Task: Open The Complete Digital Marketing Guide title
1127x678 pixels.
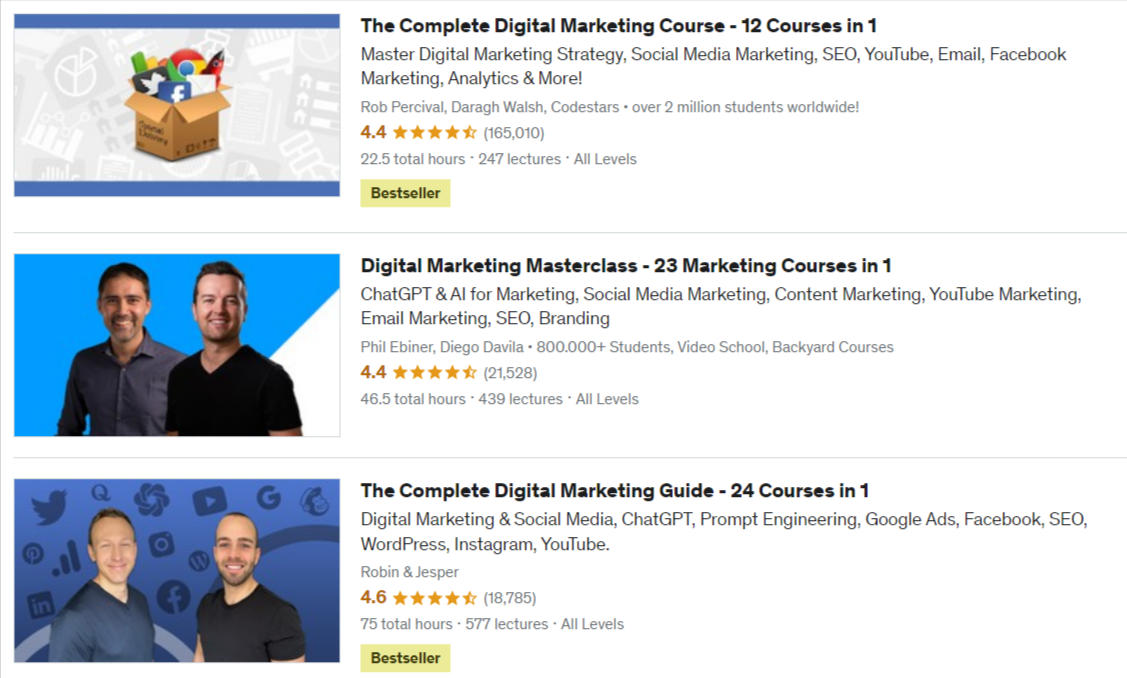Action: coord(615,491)
